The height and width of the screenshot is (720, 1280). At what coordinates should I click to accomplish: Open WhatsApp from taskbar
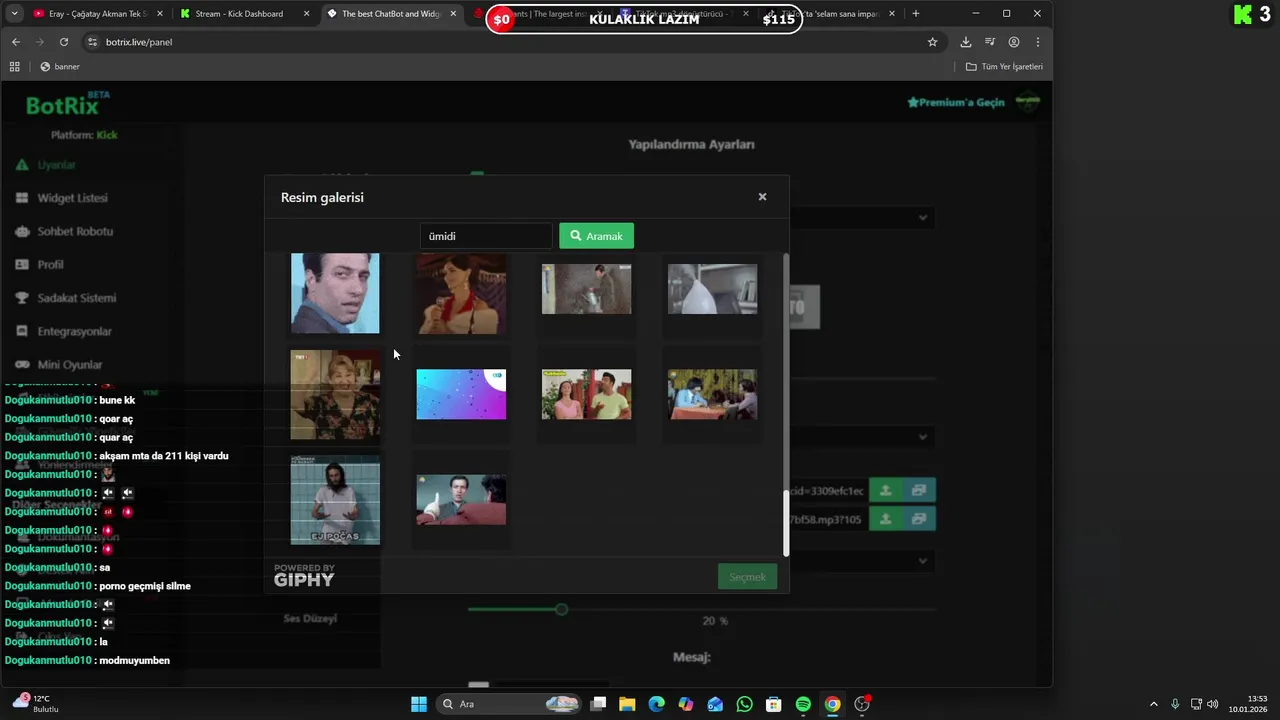(x=744, y=704)
